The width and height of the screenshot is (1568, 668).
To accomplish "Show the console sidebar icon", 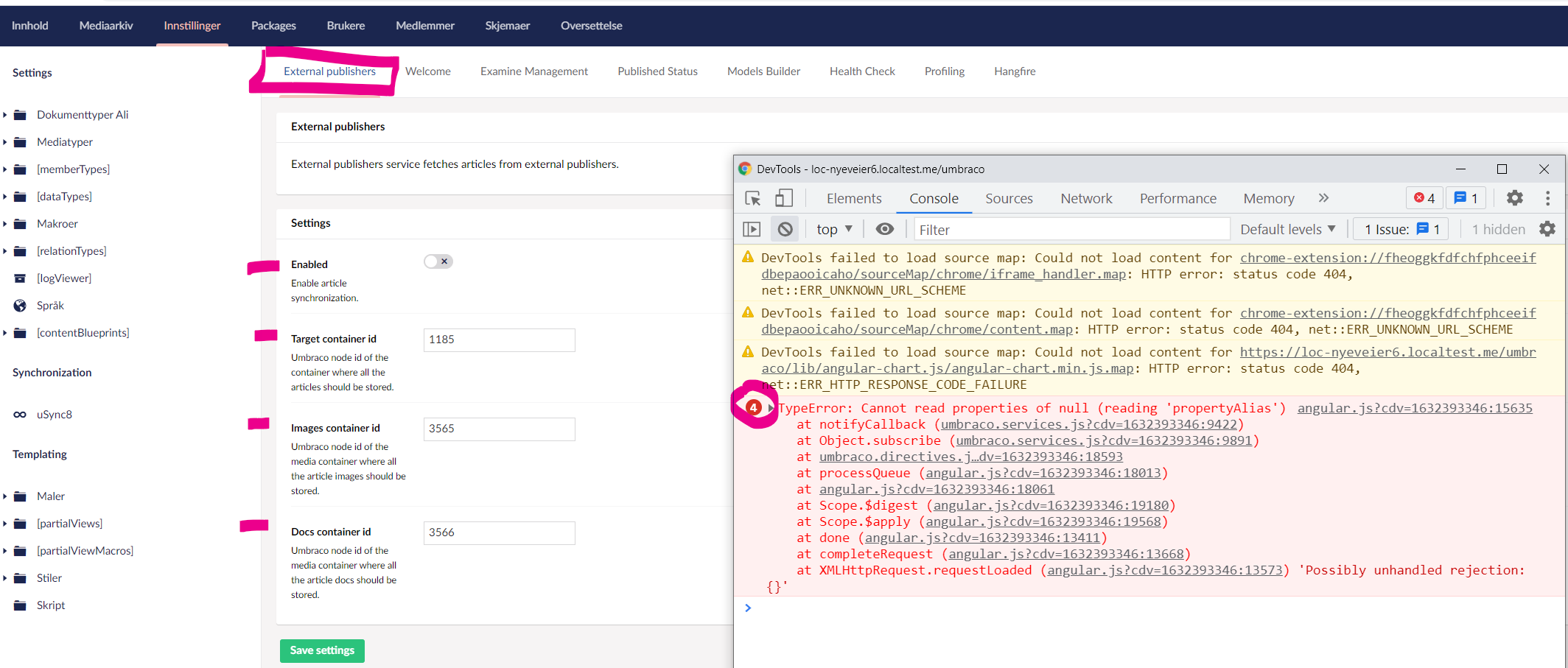I will [x=752, y=230].
